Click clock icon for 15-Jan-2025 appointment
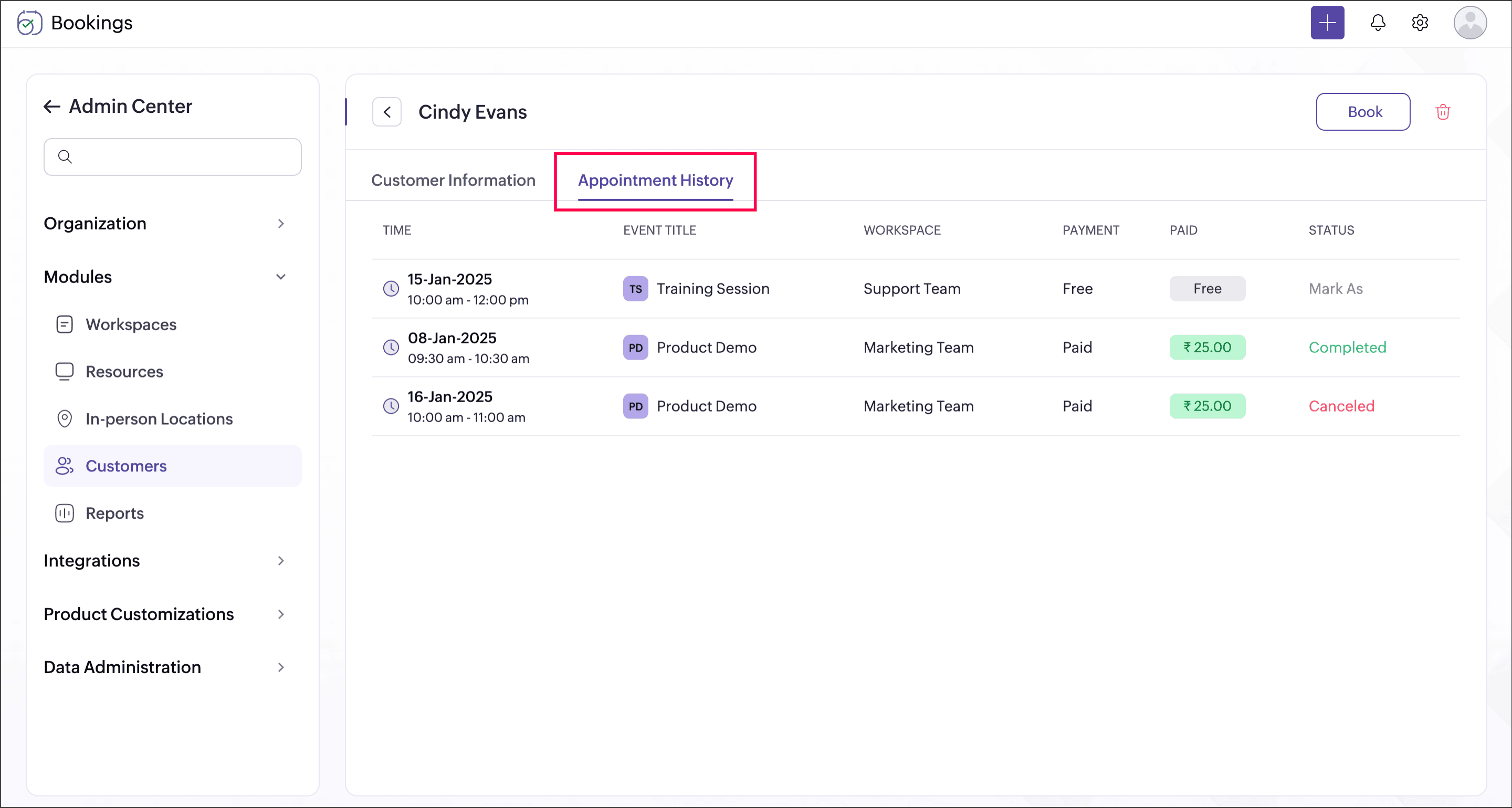 pos(391,289)
